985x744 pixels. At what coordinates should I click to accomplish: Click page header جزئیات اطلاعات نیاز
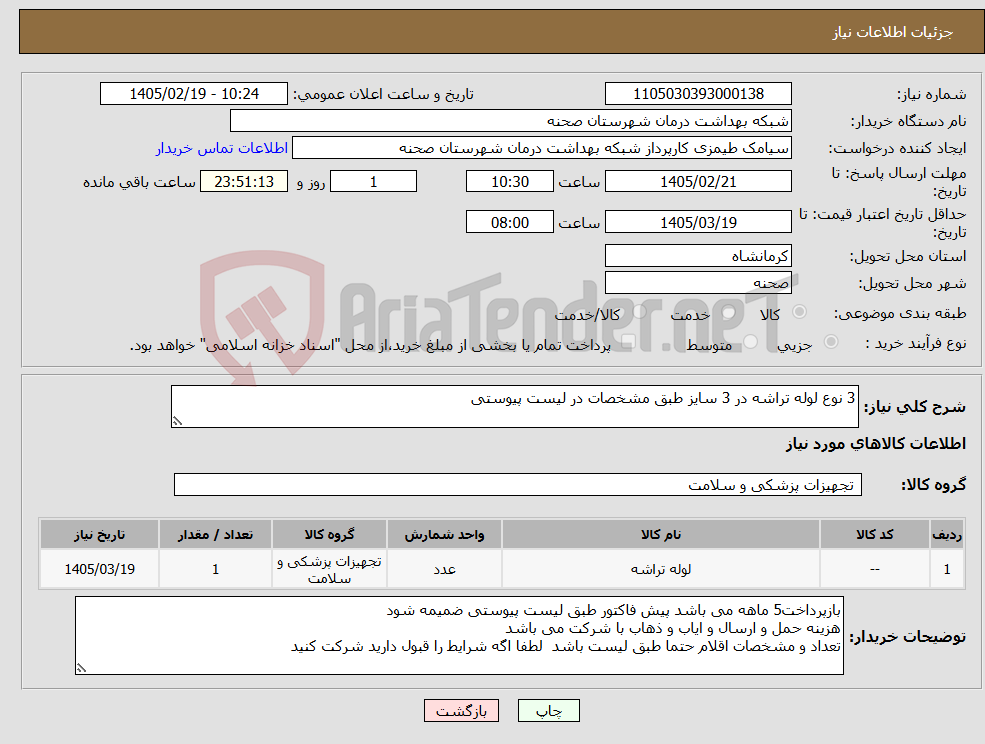(x=893, y=32)
